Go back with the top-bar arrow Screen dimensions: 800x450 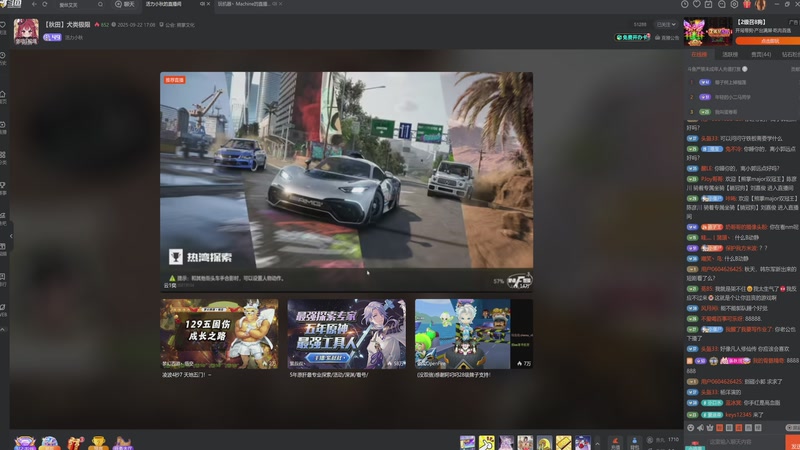(34, 4)
